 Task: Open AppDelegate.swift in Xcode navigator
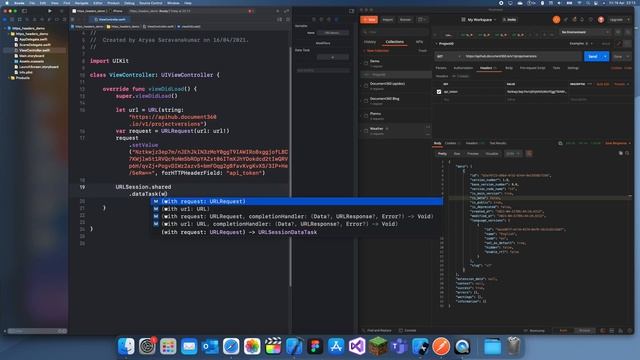[33, 39]
